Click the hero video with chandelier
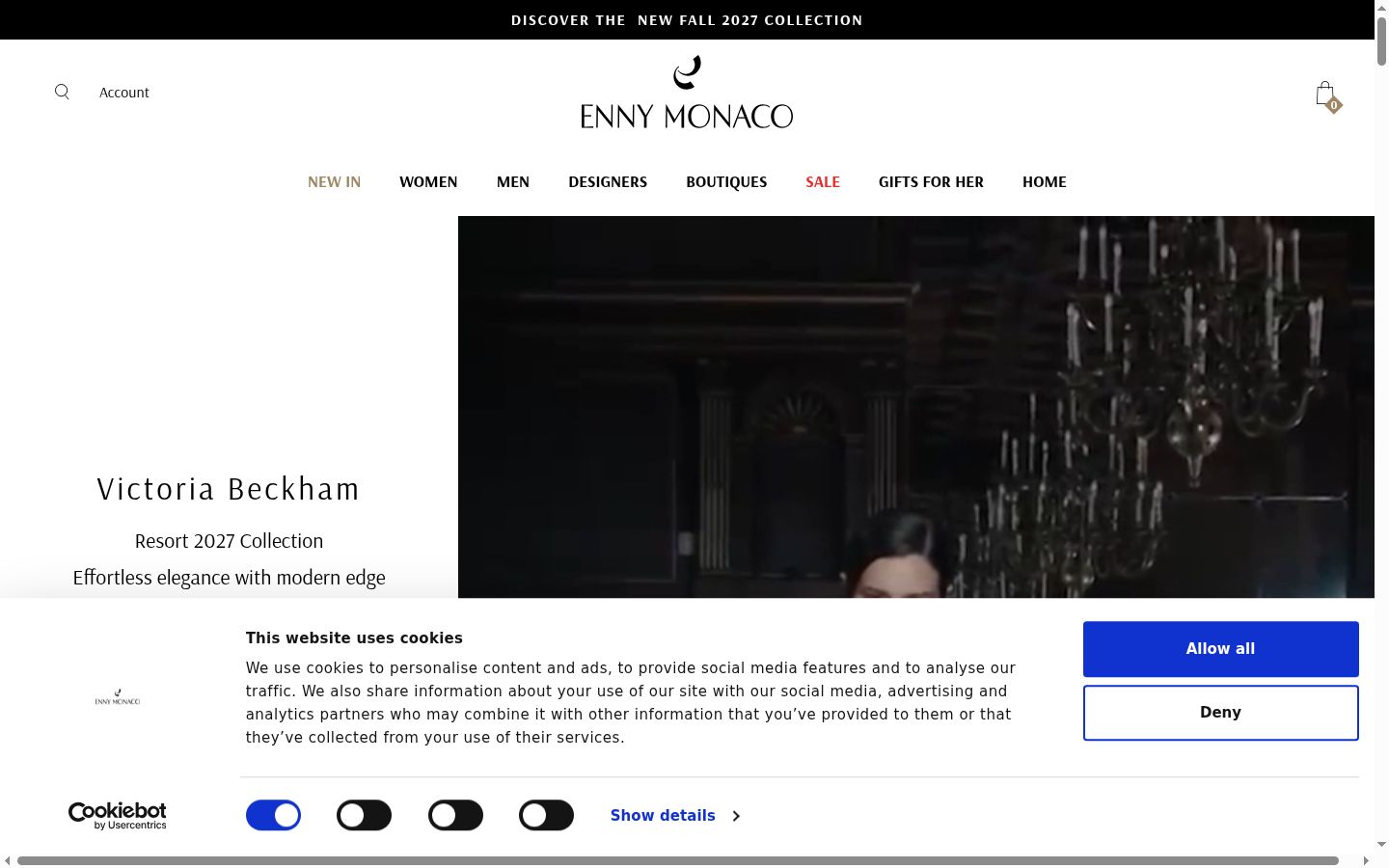1389x868 pixels. click(x=915, y=407)
